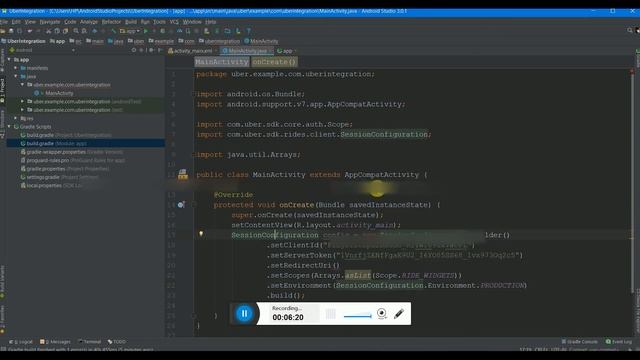Image resolution: width=640 pixels, height=360 pixels.
Task: Expand the androidTest package node
Action: pos(22,101)
